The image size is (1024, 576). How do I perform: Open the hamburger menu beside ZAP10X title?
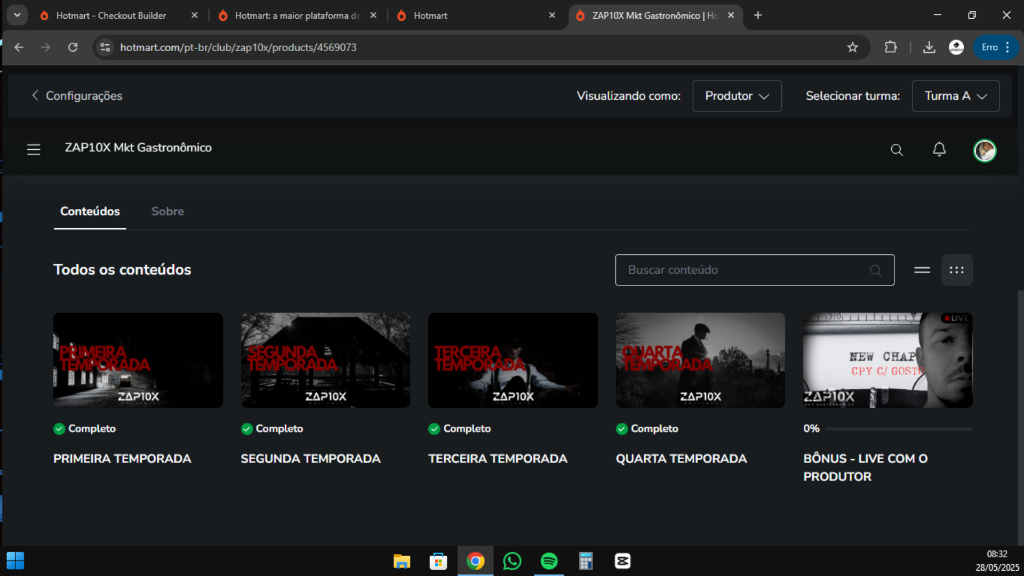[33, 150]
